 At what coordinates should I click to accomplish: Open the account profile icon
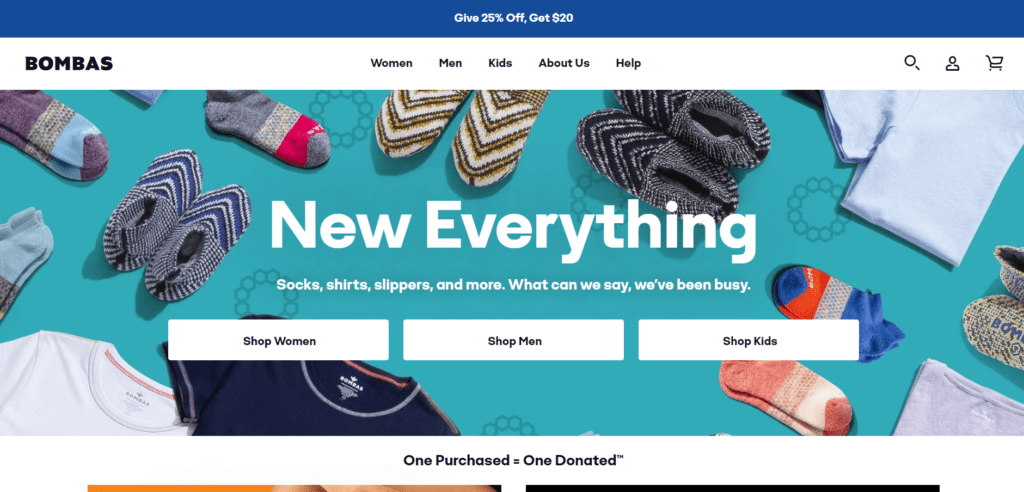pyautogui.click(x=952, y=63)
